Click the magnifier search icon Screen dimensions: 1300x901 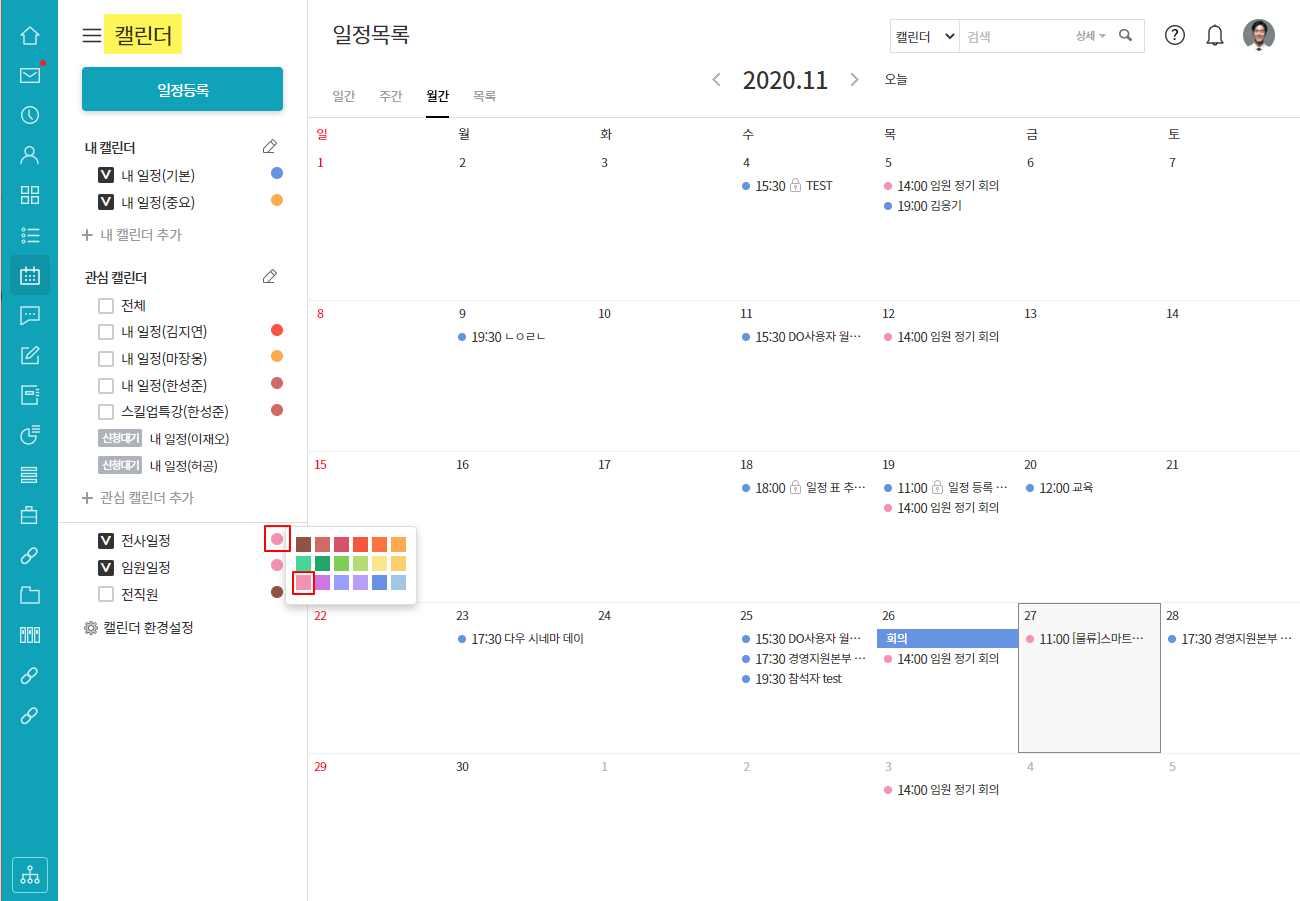pos(1126,36)
